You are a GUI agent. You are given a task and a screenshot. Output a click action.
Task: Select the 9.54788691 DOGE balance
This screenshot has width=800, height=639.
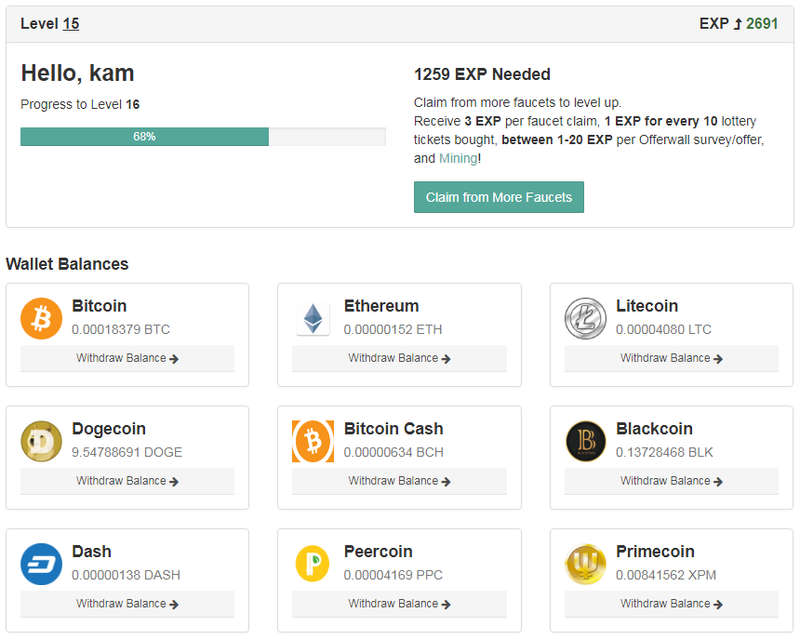pyautogui.click(x=127, y=452)
